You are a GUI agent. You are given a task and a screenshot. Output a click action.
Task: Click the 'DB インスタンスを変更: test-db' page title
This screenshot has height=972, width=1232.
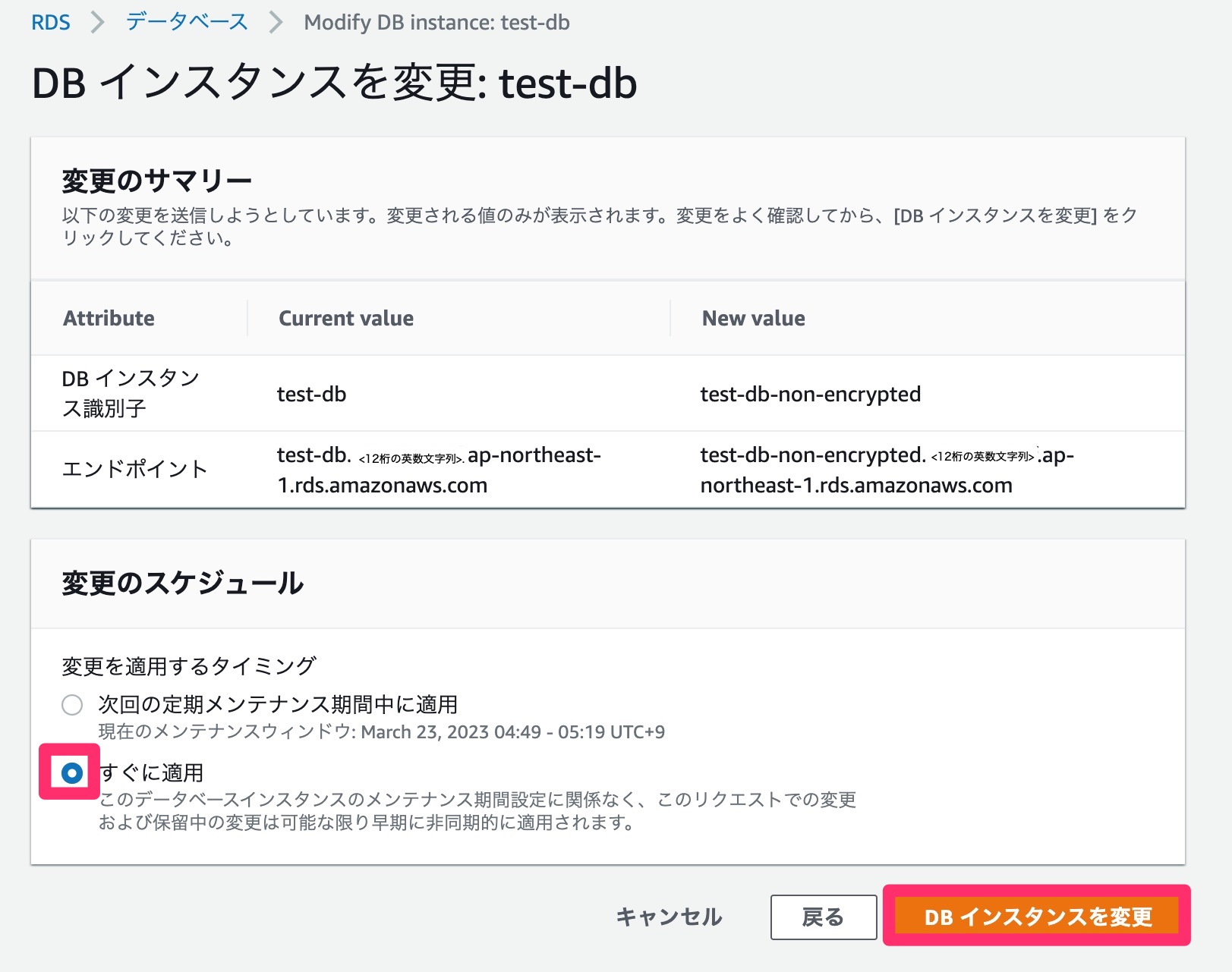(x=334, y=83)
